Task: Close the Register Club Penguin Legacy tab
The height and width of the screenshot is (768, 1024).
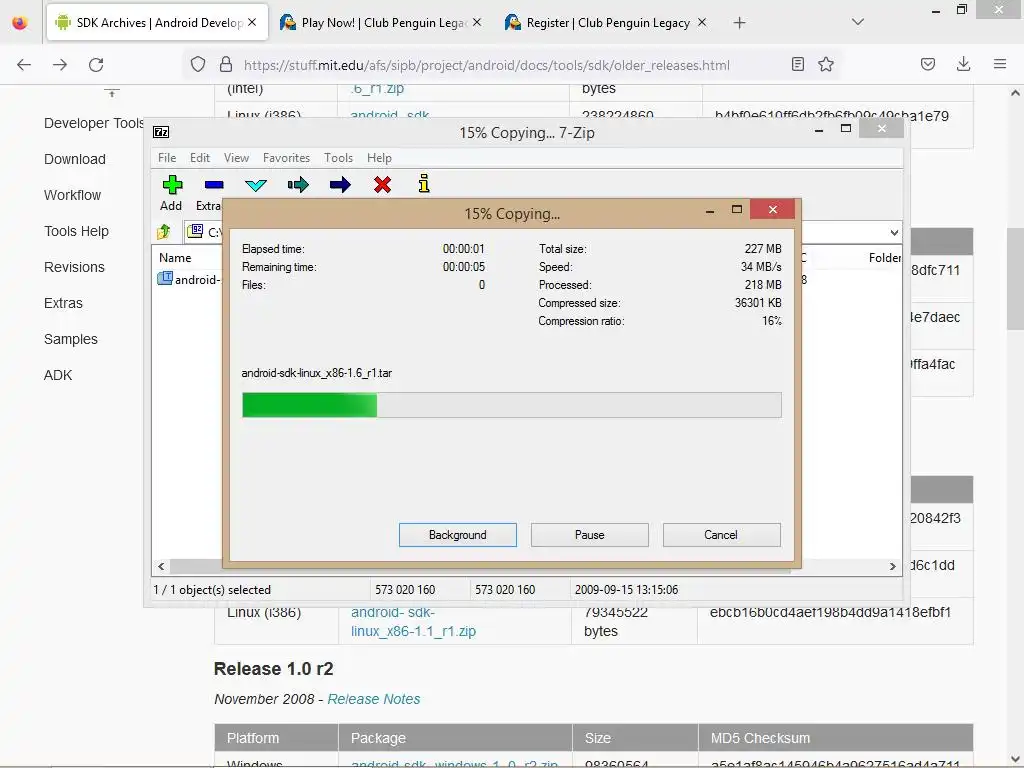Action: [x=702, y=22]
